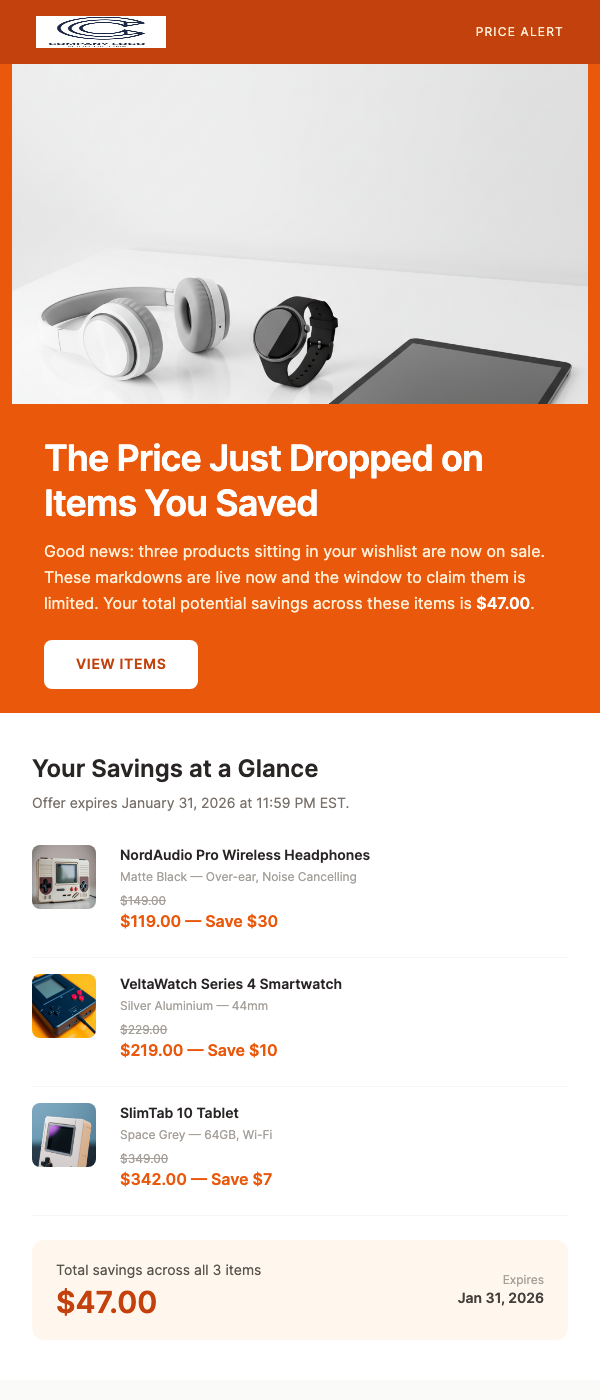Click the NordAudio Pro Wireless Headphones title
Image resolution: width=600 pixels, height=1400 pixels.
[245, 855]
